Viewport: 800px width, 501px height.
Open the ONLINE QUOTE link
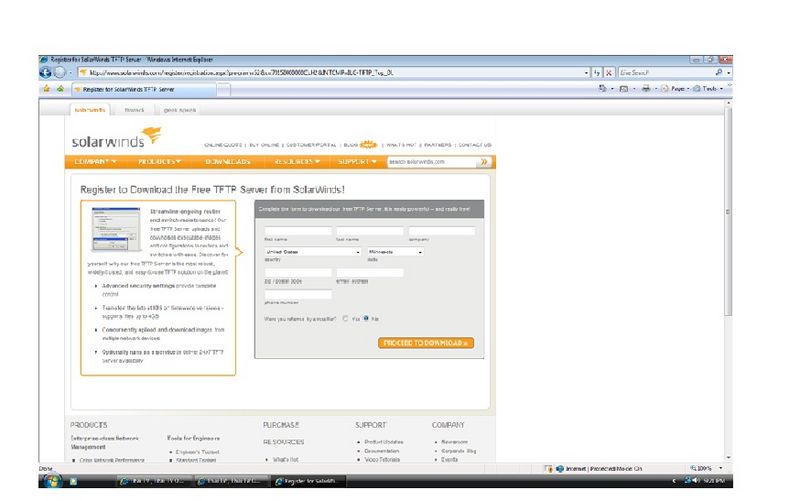pos(223,145)
